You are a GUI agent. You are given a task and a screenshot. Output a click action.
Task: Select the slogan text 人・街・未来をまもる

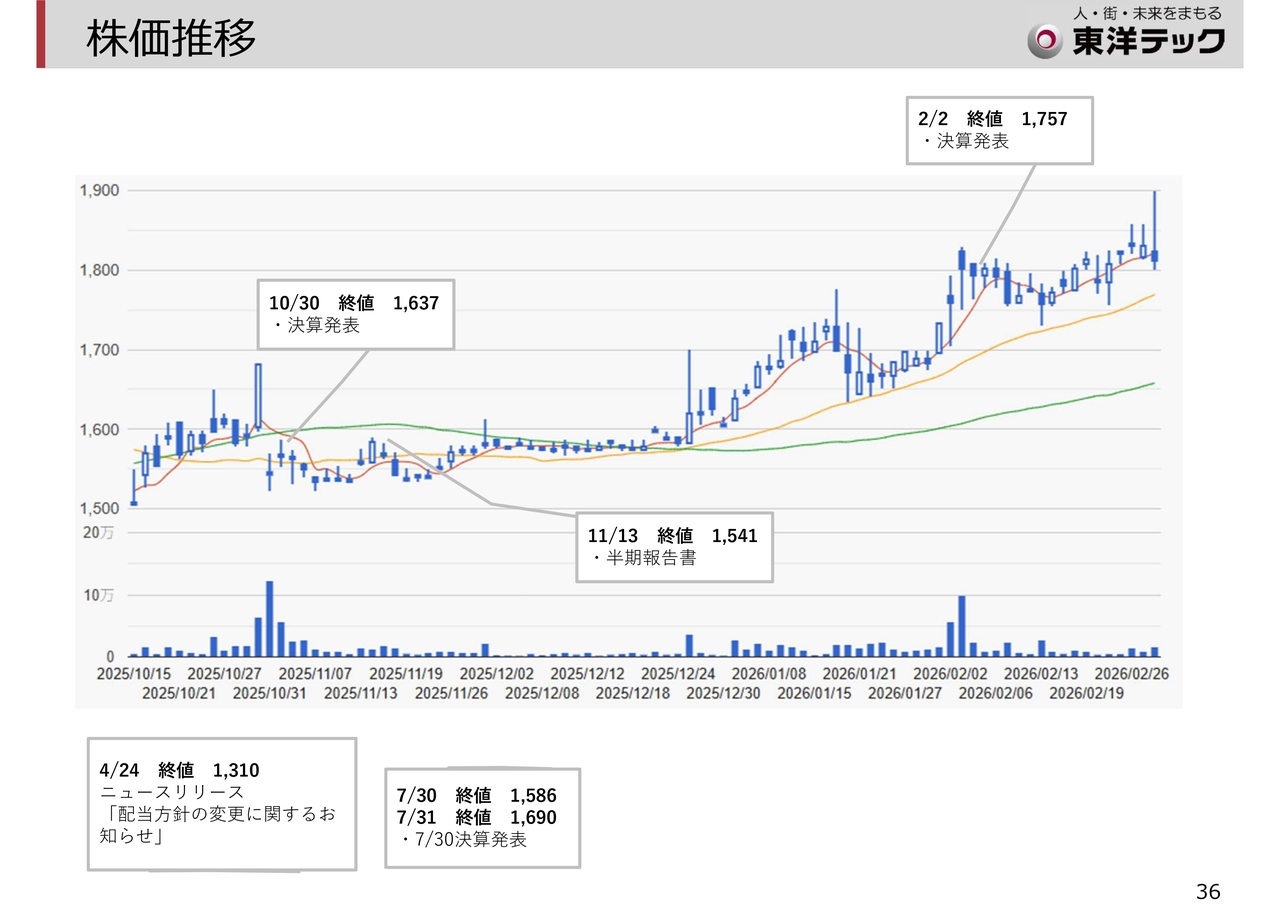tap(1147, 14)
